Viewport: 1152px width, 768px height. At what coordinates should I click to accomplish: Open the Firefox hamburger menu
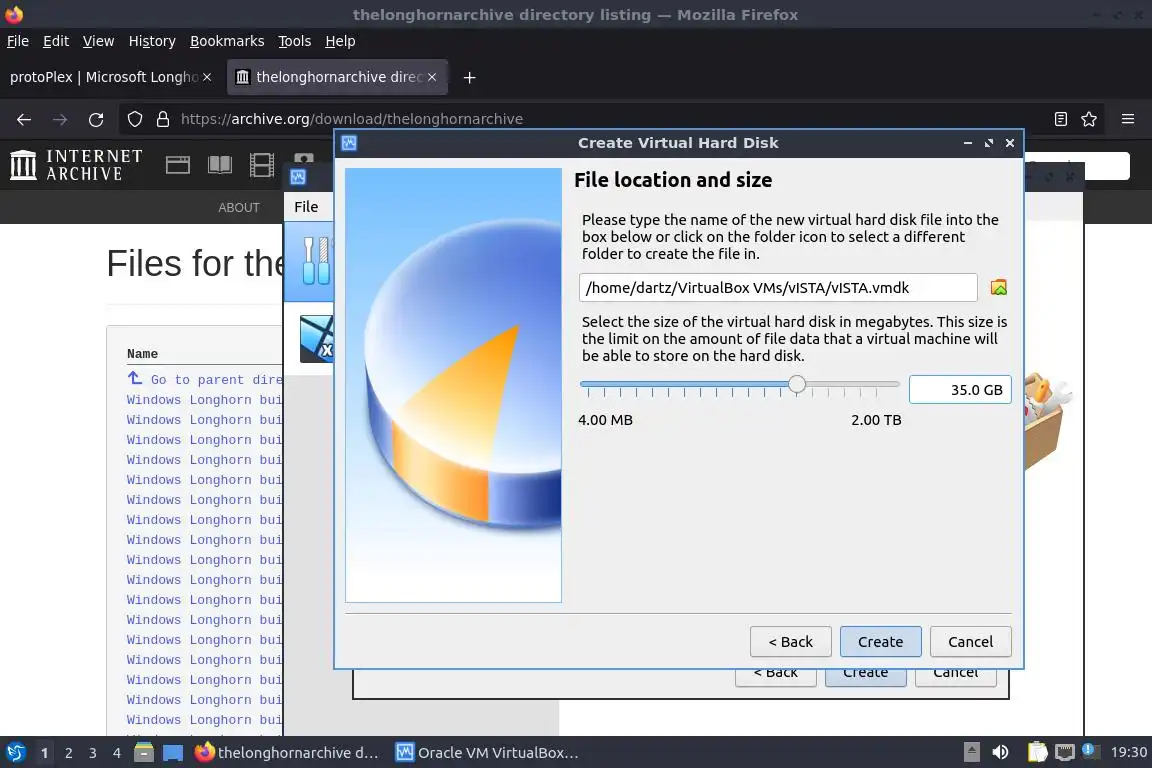tap(1128, 119)
